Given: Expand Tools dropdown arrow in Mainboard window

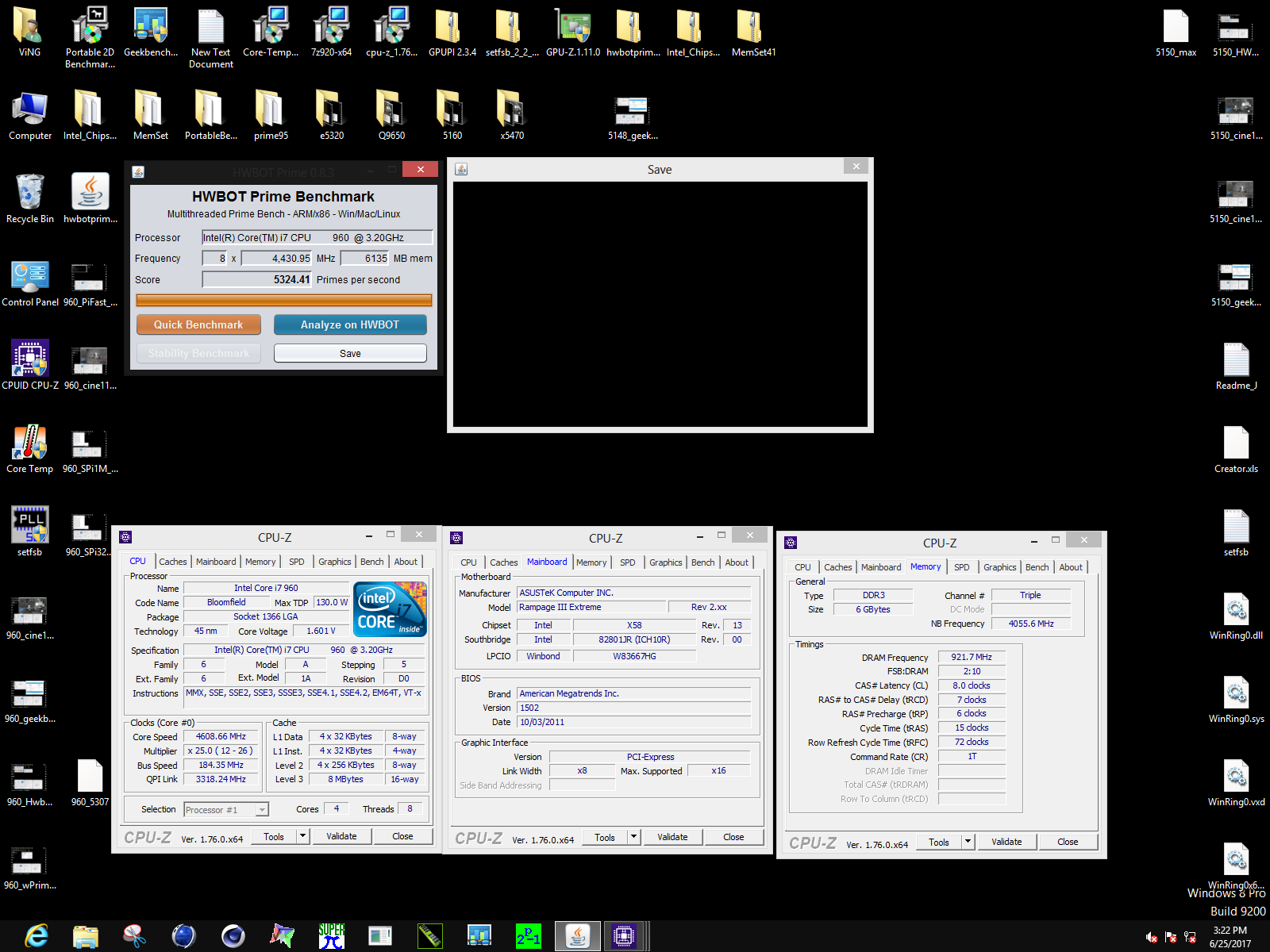Looking at the screenshot, I should (633, 837).
